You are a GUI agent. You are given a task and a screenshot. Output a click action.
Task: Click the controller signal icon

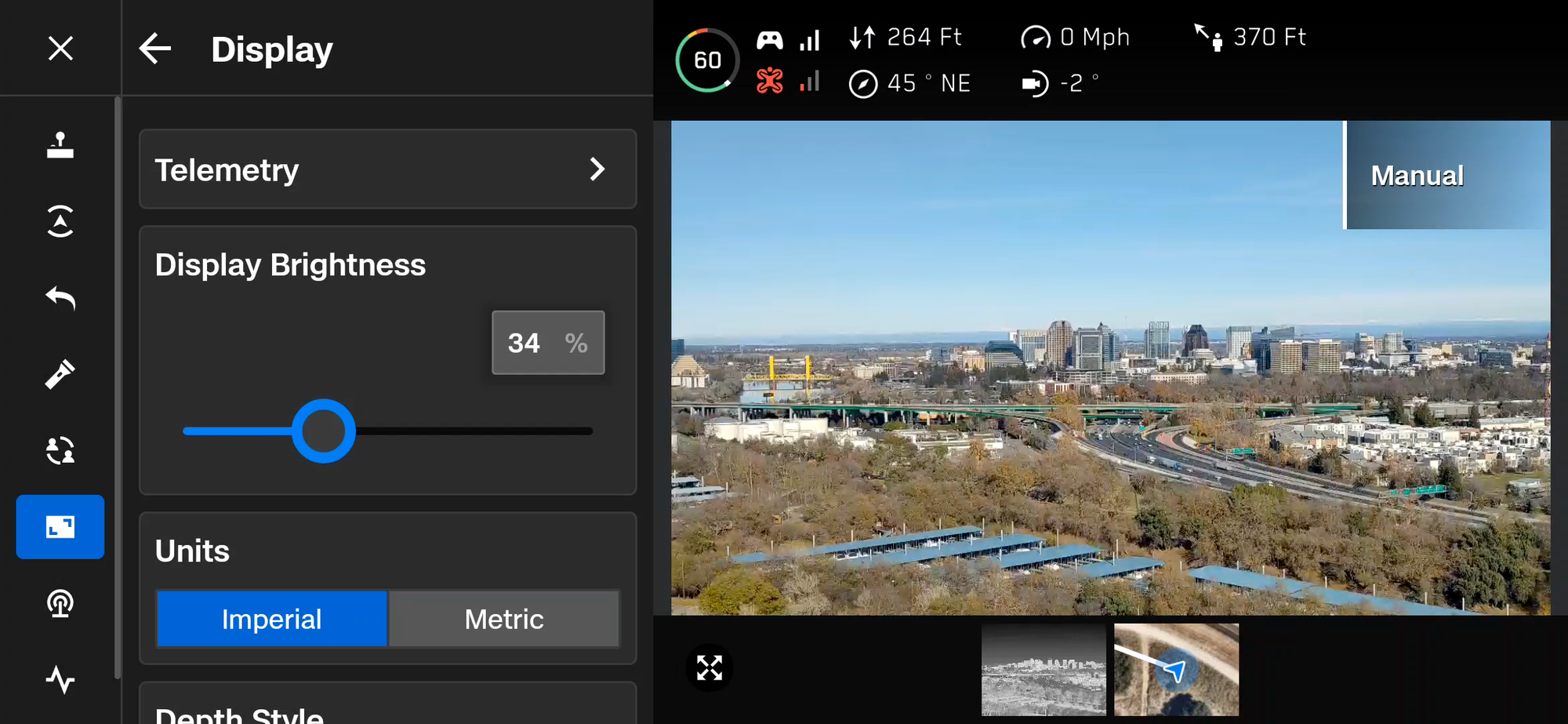click(x=770, y=40)
